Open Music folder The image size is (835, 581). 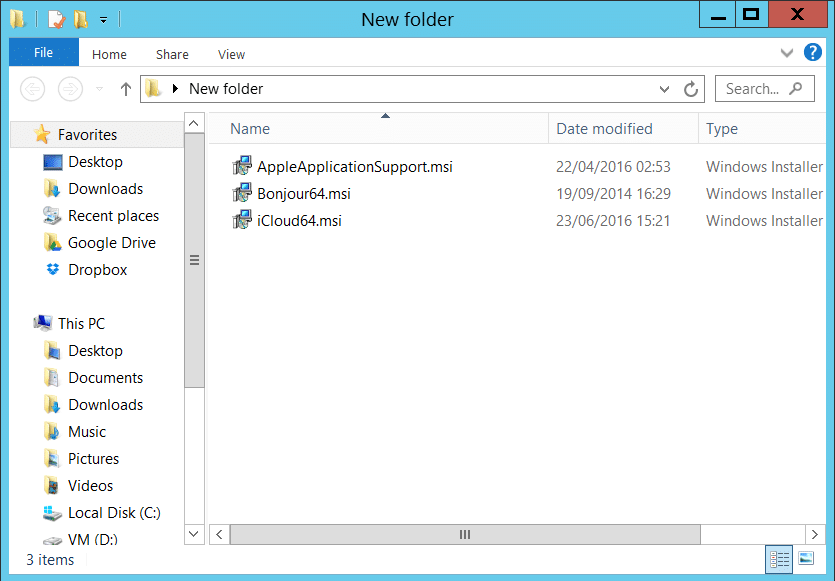(87, 432)
